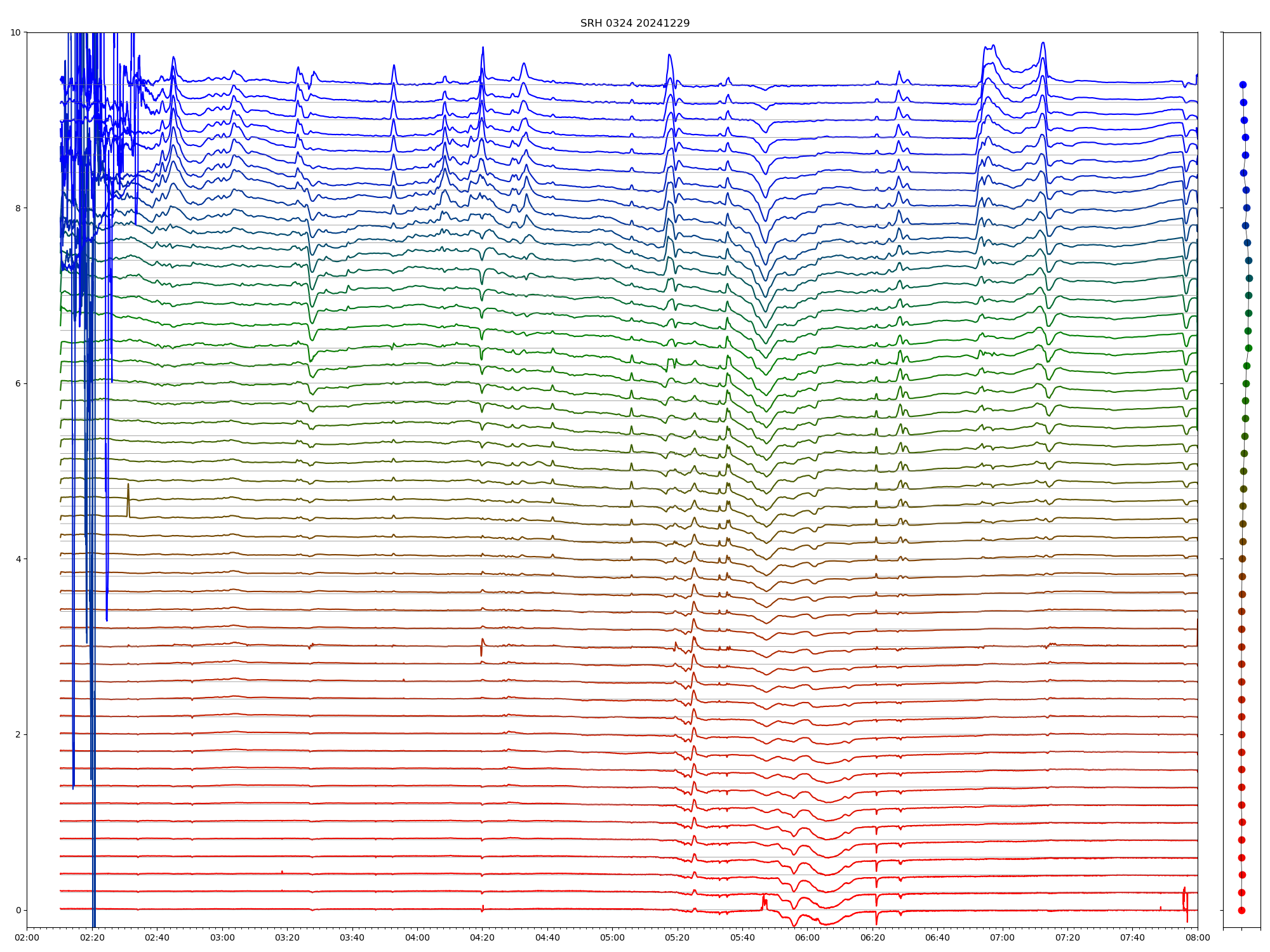Click the y-axis label 2
The width and height of the screenshot is (1270, 952).
click(x=18, y=734)
